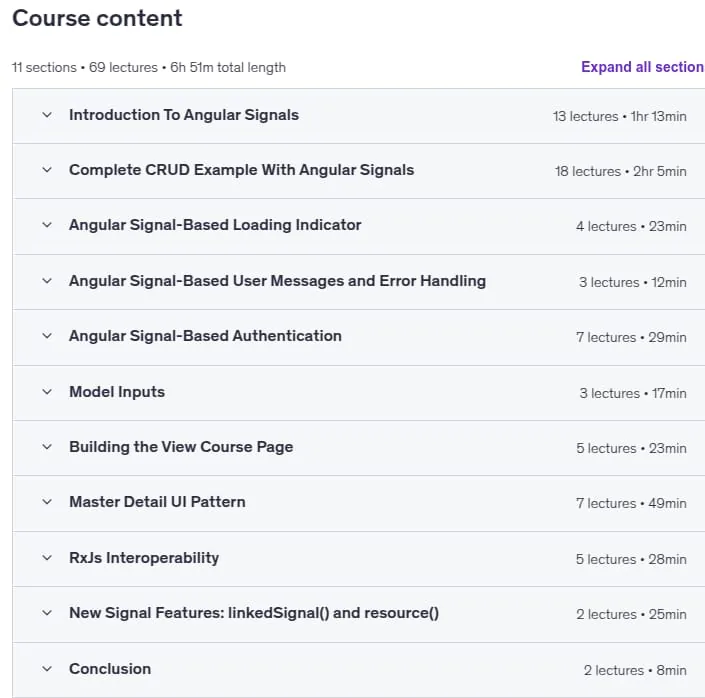Expand all sections link

coord(643,67)
